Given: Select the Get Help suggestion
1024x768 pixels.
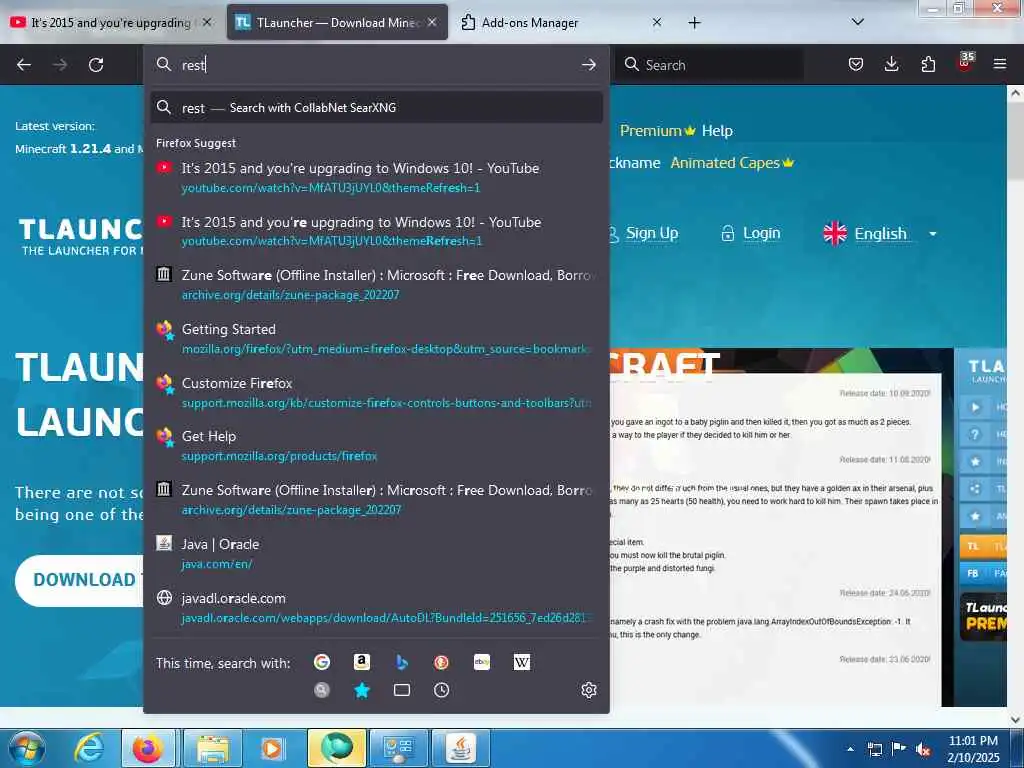Looking at the screenshot, I should point(376,445).
